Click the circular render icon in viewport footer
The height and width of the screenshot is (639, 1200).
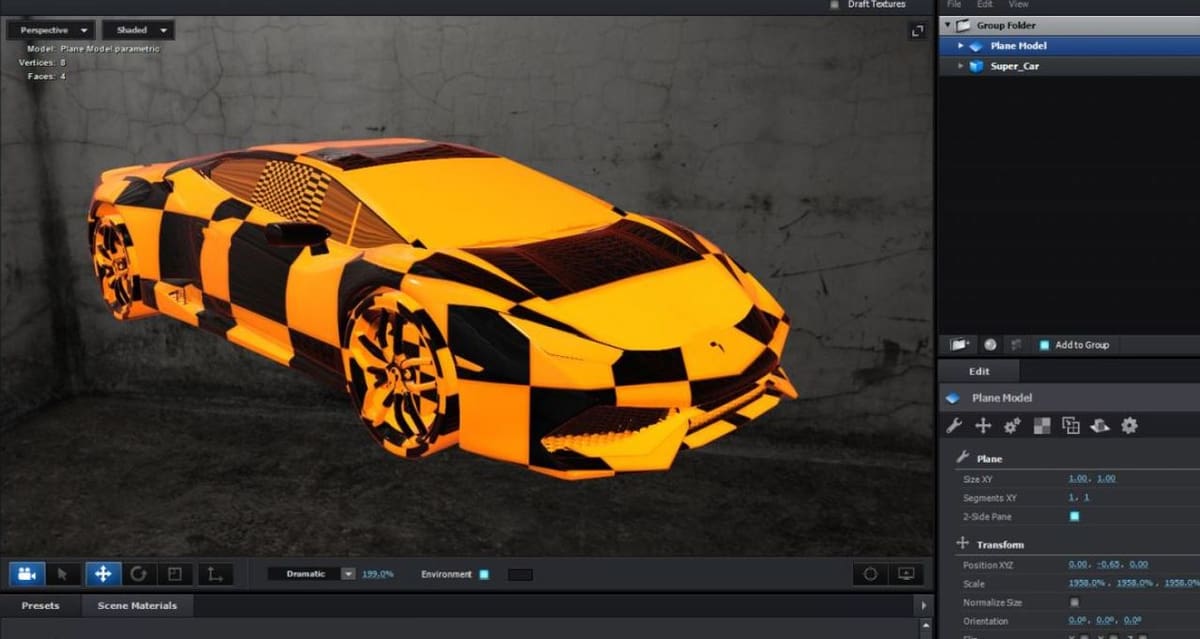point(870,574)
